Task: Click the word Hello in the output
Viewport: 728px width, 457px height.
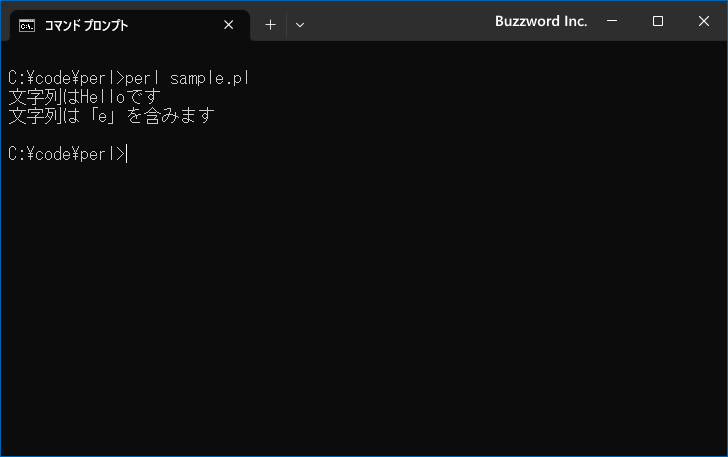Action: [x=103, y=97]
